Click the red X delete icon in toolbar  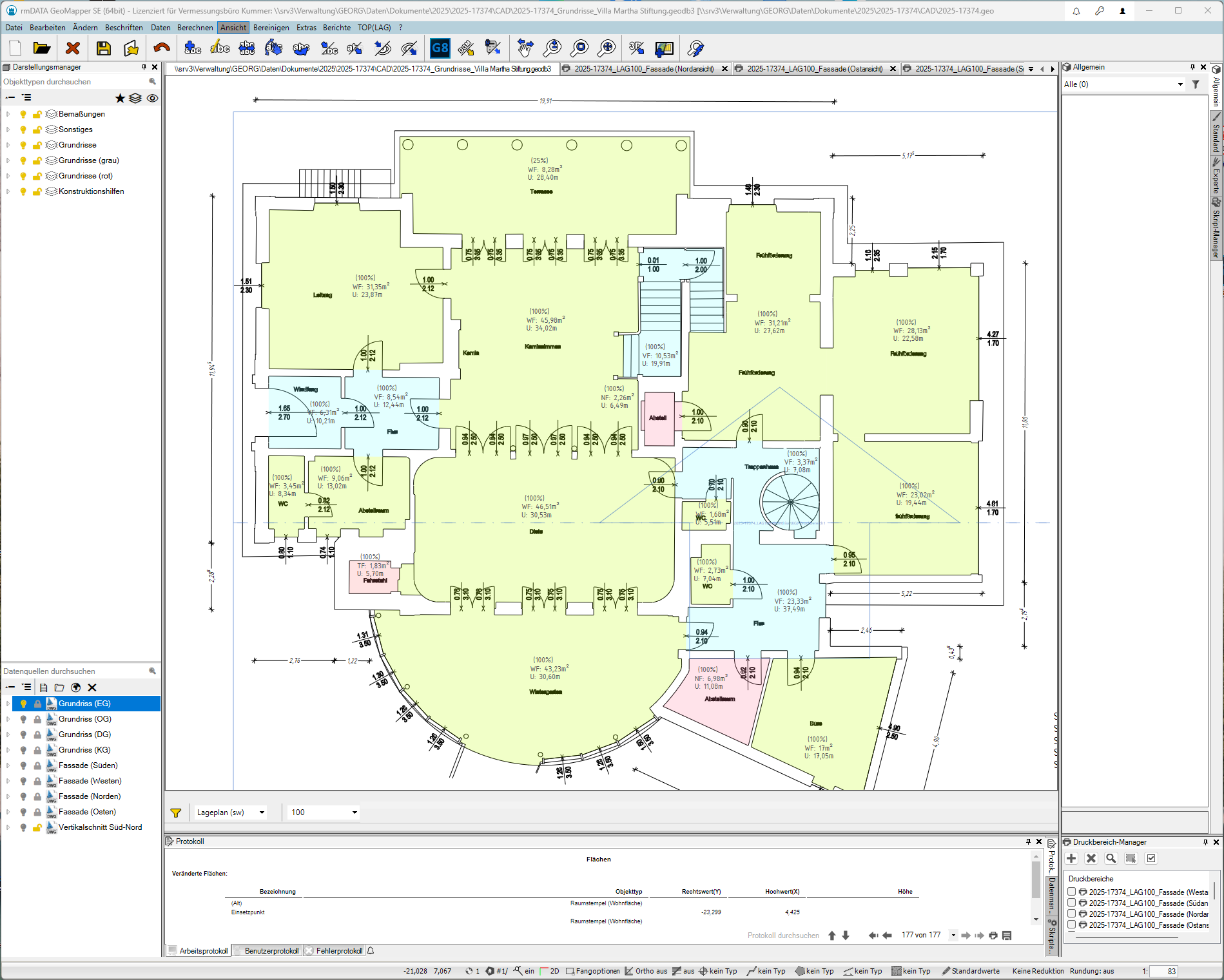(73, 48)
